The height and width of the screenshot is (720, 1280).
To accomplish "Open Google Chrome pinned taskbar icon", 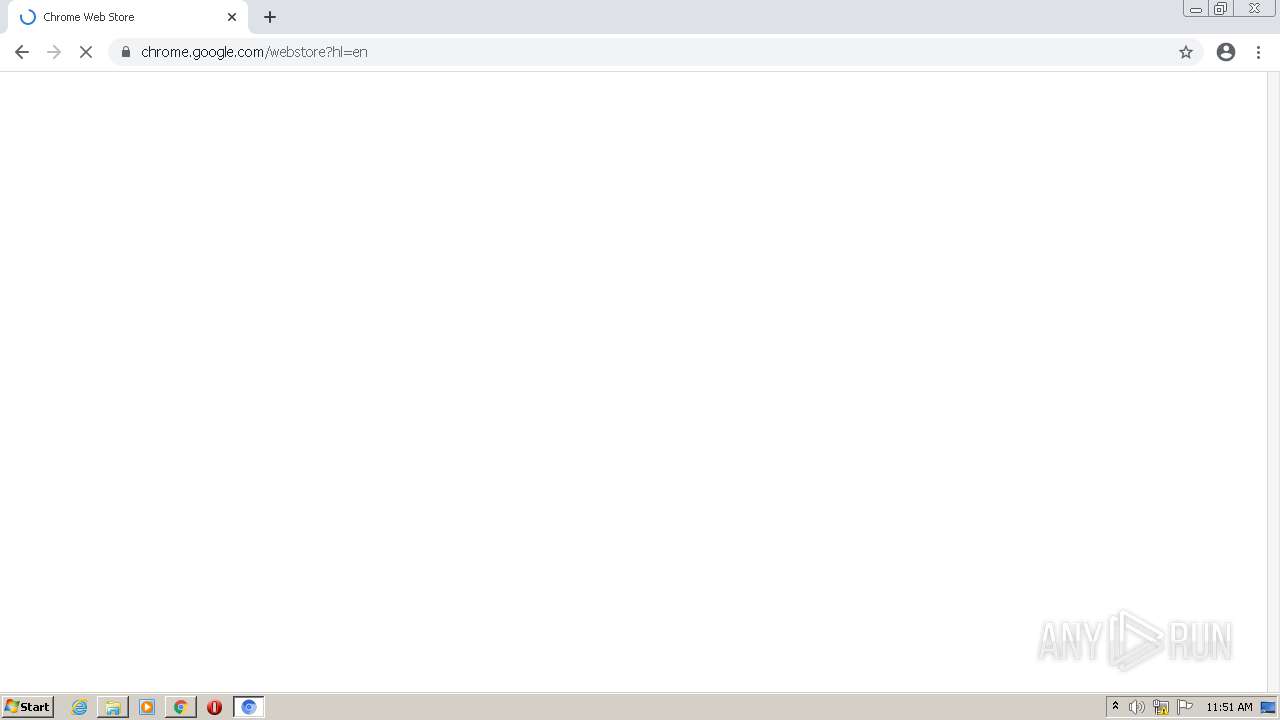I will coord(180,707).
